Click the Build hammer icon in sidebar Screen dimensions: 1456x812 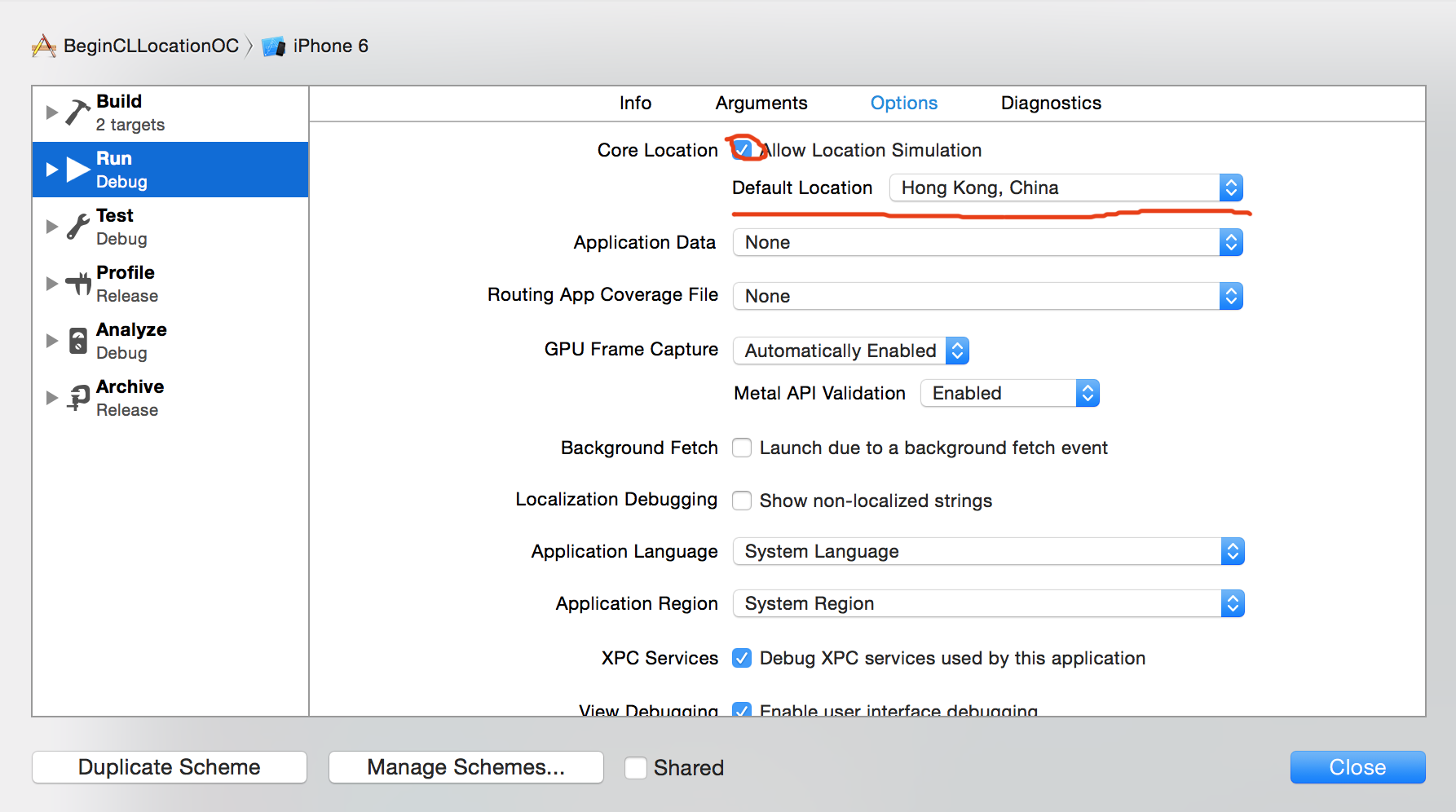coord(77,113)
